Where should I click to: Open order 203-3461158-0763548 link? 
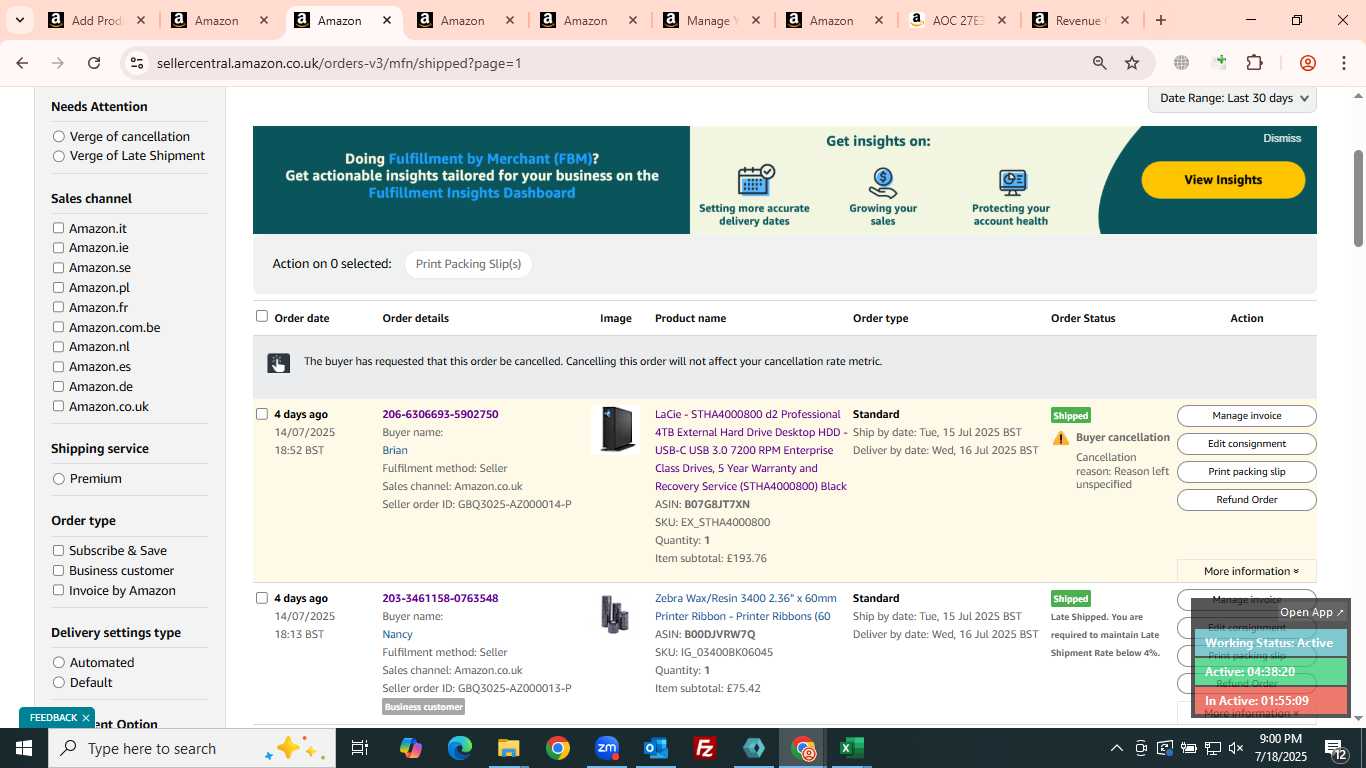(440, 598)
